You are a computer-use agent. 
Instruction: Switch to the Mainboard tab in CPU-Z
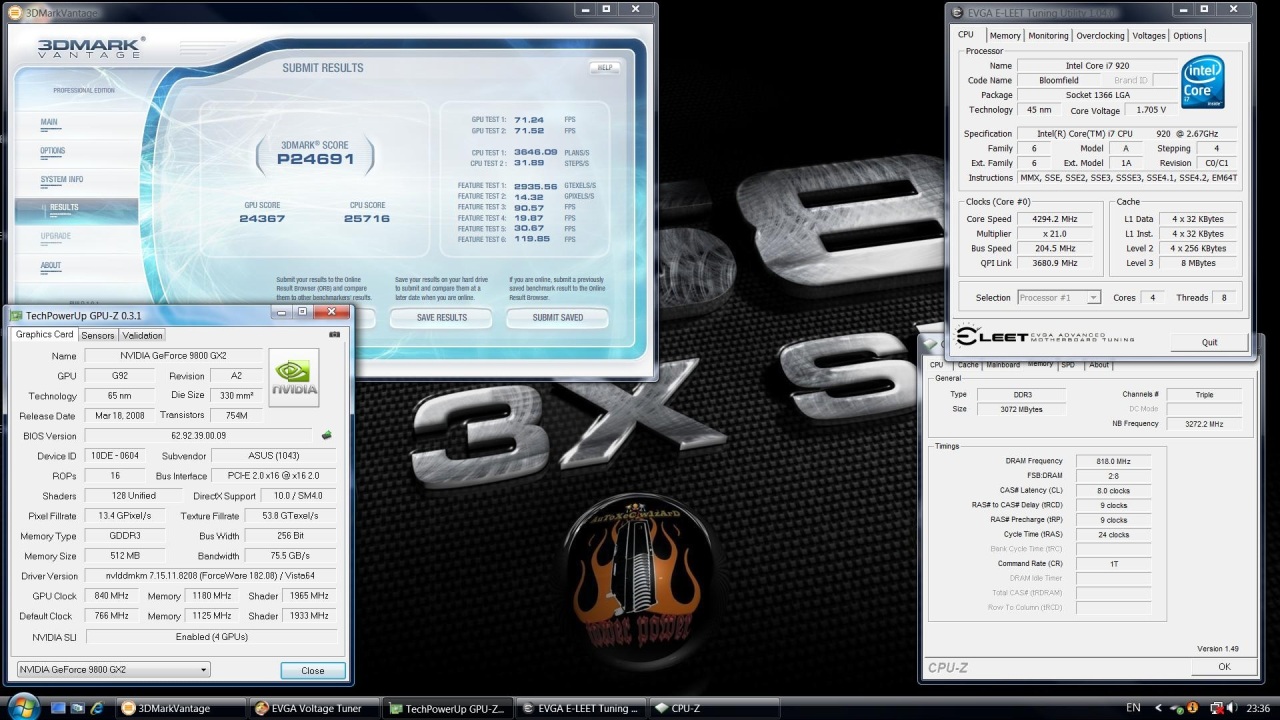[1003, 365]
